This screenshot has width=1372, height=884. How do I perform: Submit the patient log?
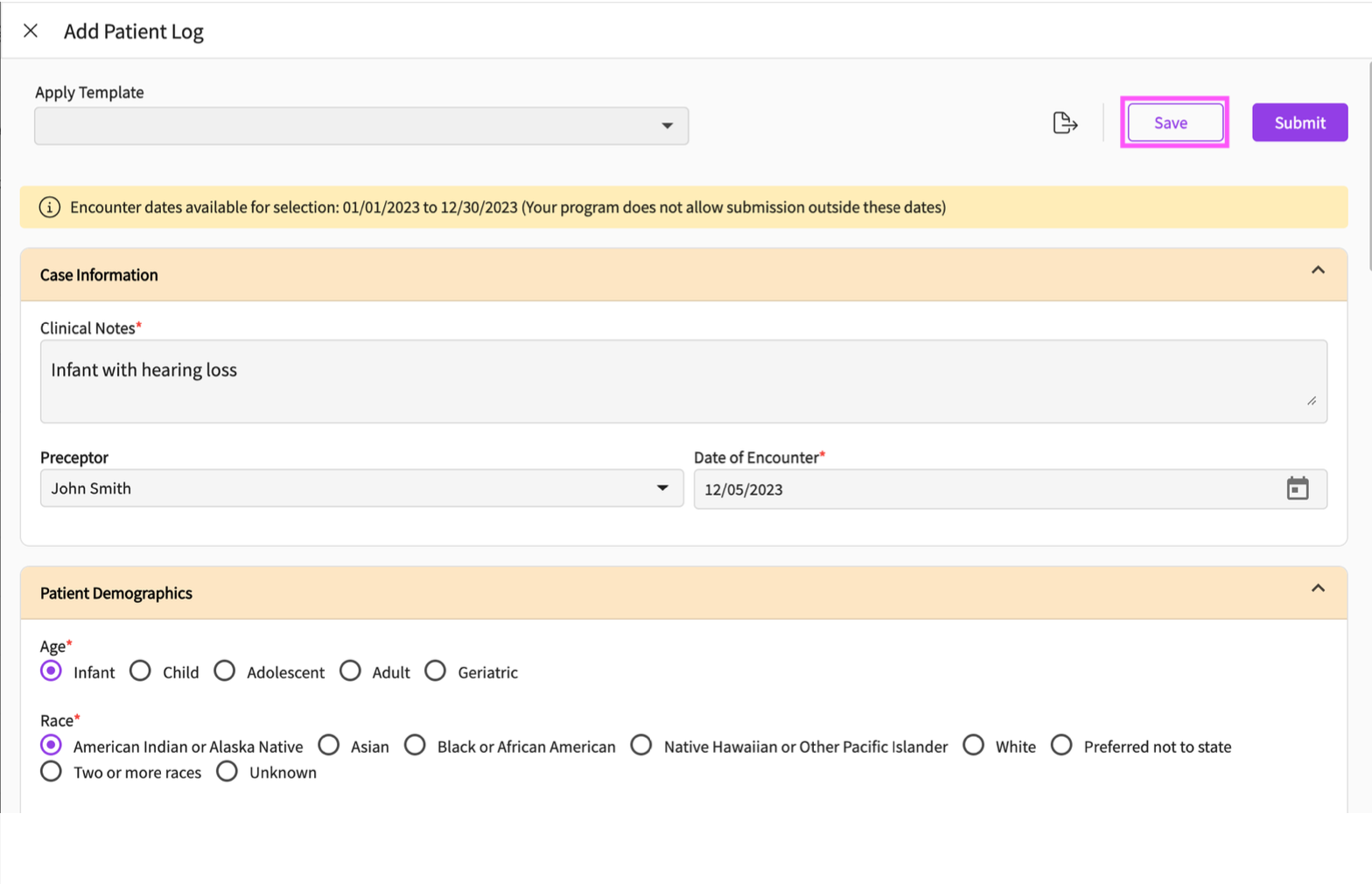[1298, 123]
